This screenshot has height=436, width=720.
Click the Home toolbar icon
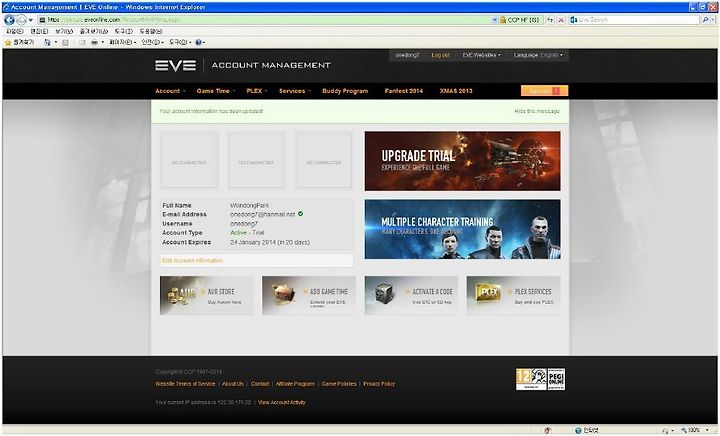pos(47,42)
